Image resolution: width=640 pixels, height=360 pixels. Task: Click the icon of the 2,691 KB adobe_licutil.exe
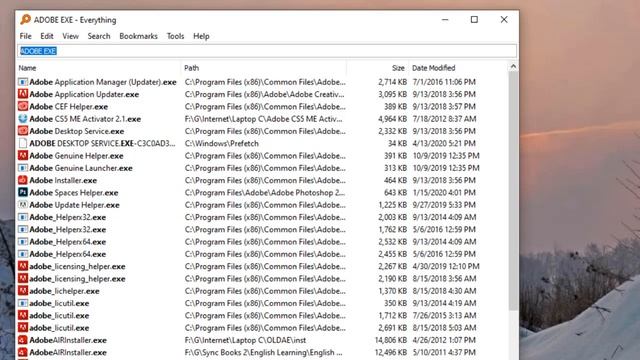(x=23, y=327)
